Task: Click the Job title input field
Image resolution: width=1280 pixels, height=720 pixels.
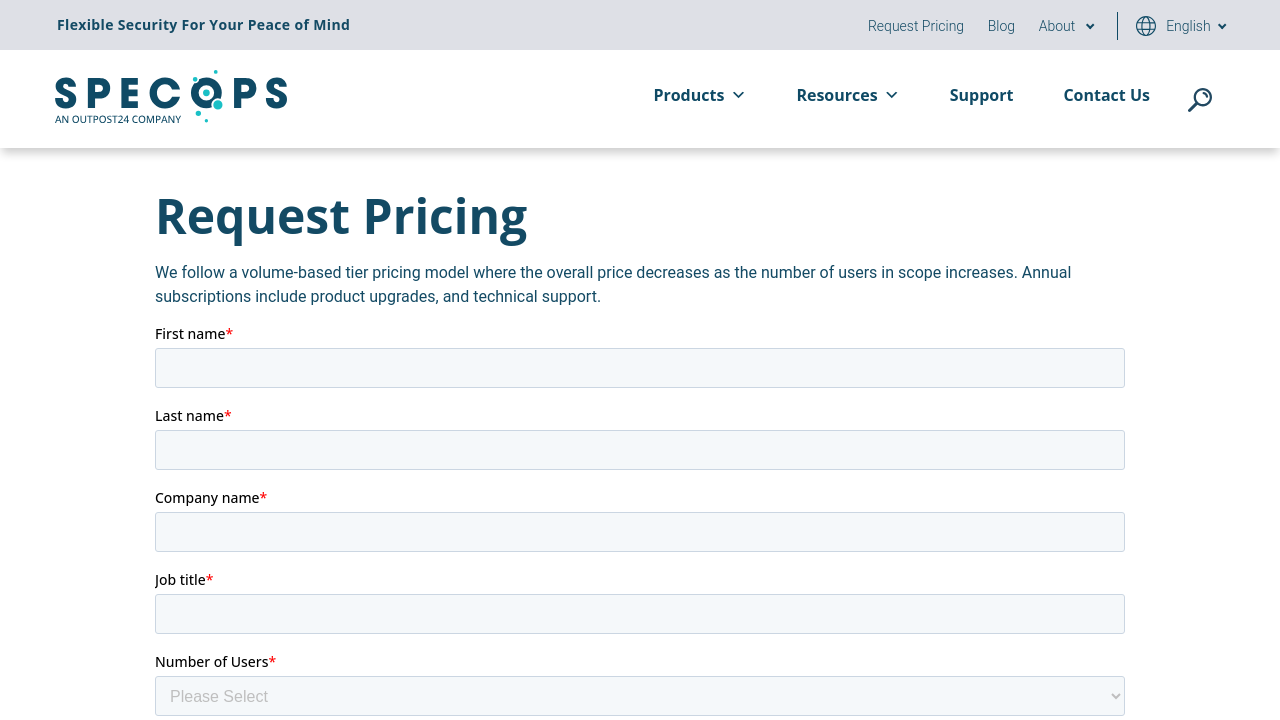Action: (640, 614)
